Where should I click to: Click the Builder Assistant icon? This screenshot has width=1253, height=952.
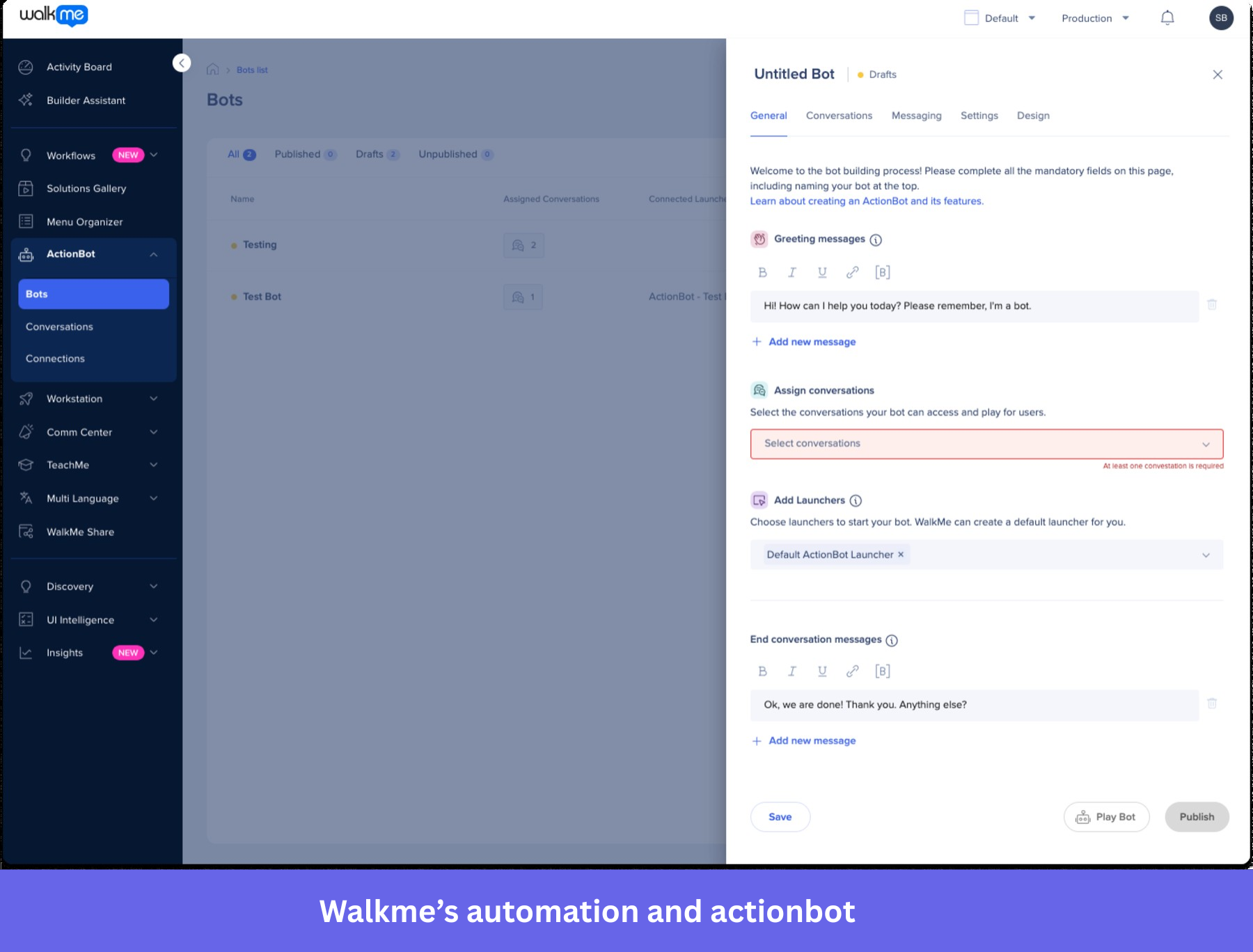(x=26, y=100)
